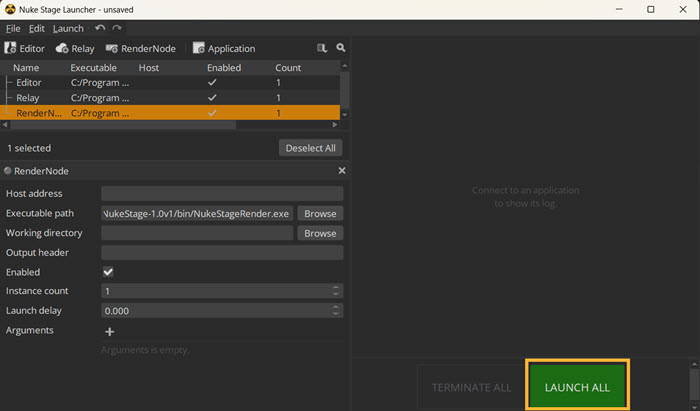Image resolution: width=700 pixels, height=411 pixels.
Task: Click the search magnifier icon
Action: pyautogui.click(x=341, y=48)
